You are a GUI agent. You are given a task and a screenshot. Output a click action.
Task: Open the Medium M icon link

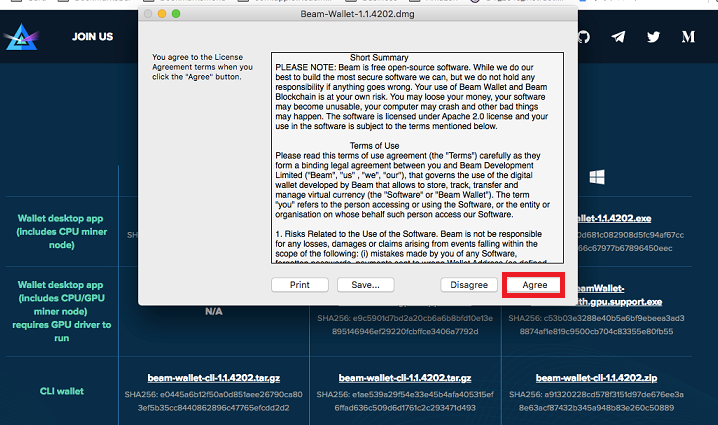688,37
